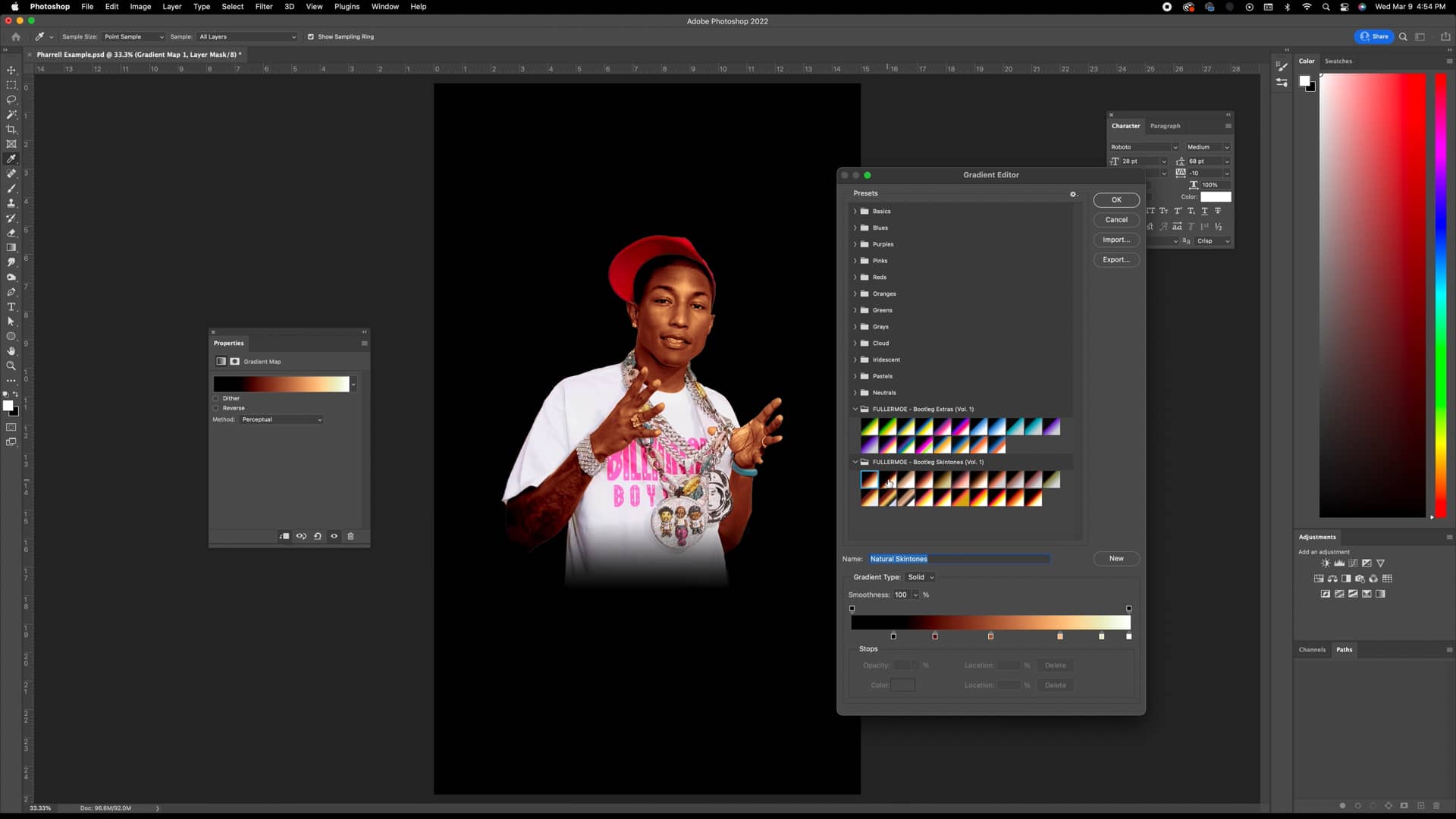
Task: Switch to the Channels tab
Action: [x=1312, y=650]
